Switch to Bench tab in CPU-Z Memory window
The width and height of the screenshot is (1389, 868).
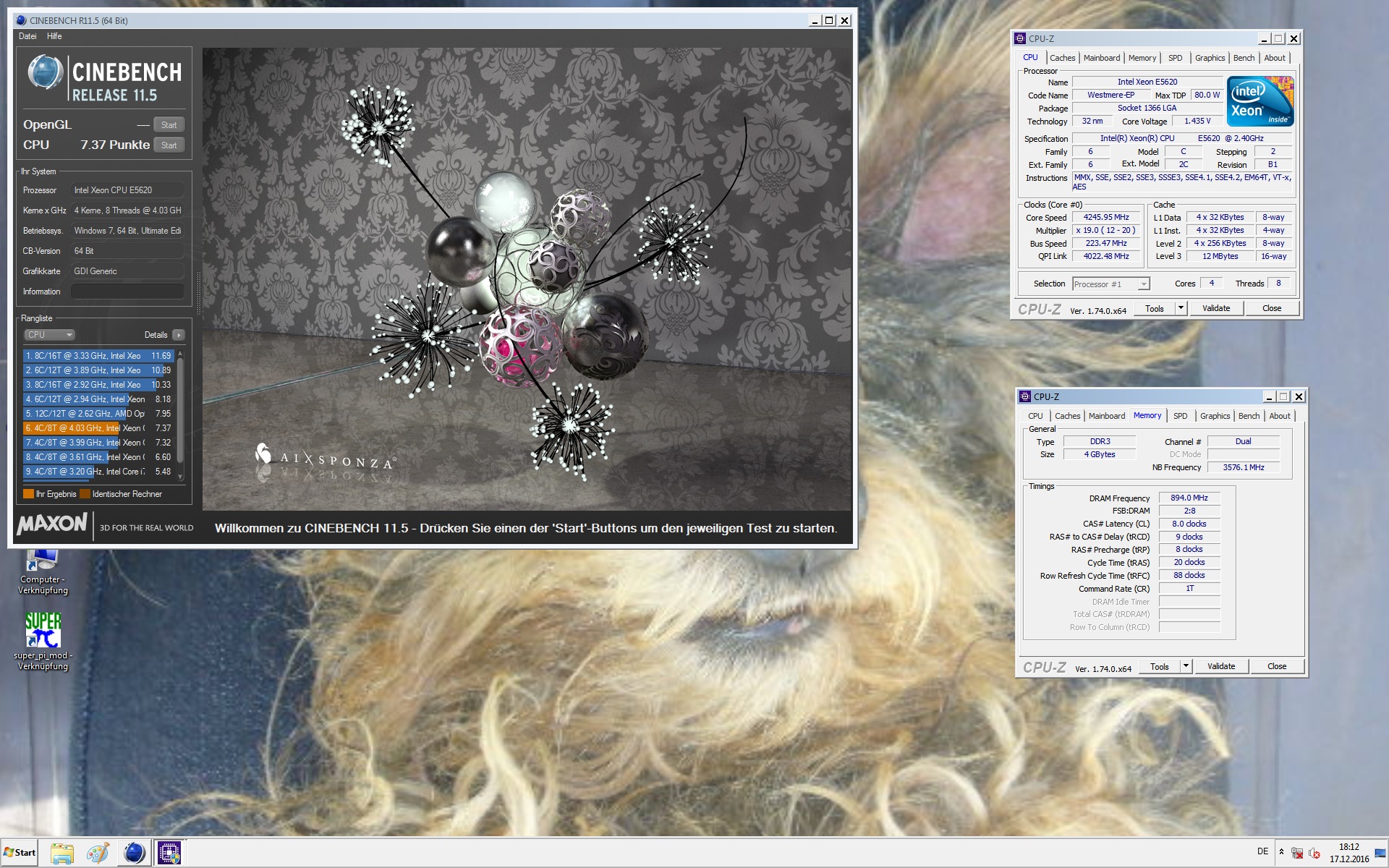1249,416
